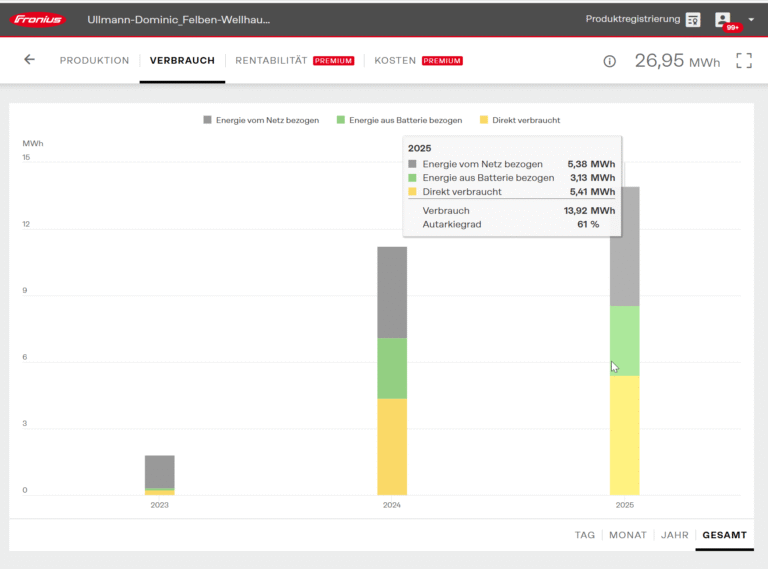
Task: Click the back arrow icon
Action: 29,60
